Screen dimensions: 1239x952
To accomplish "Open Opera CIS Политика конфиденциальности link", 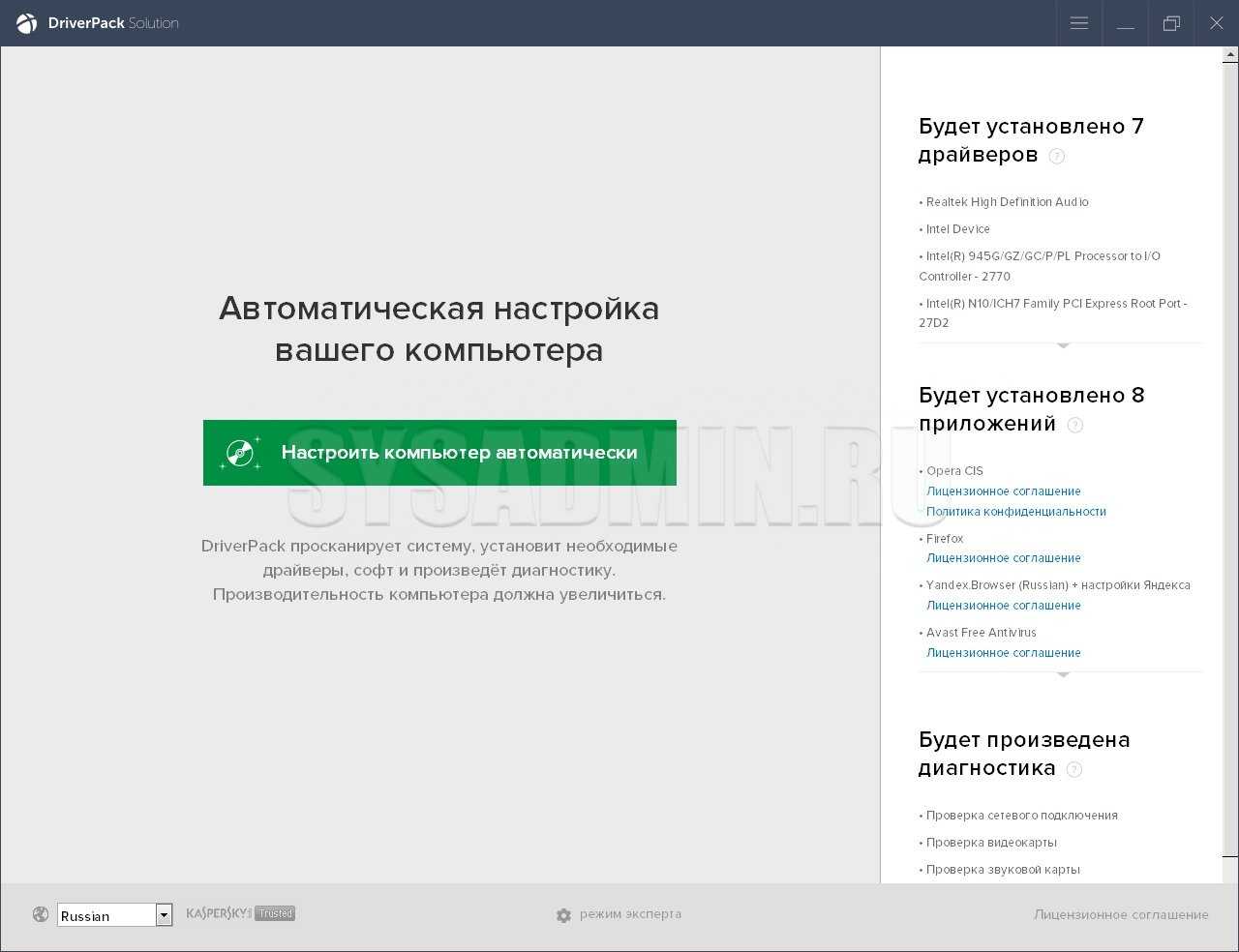I will (x=1015, y=512).
